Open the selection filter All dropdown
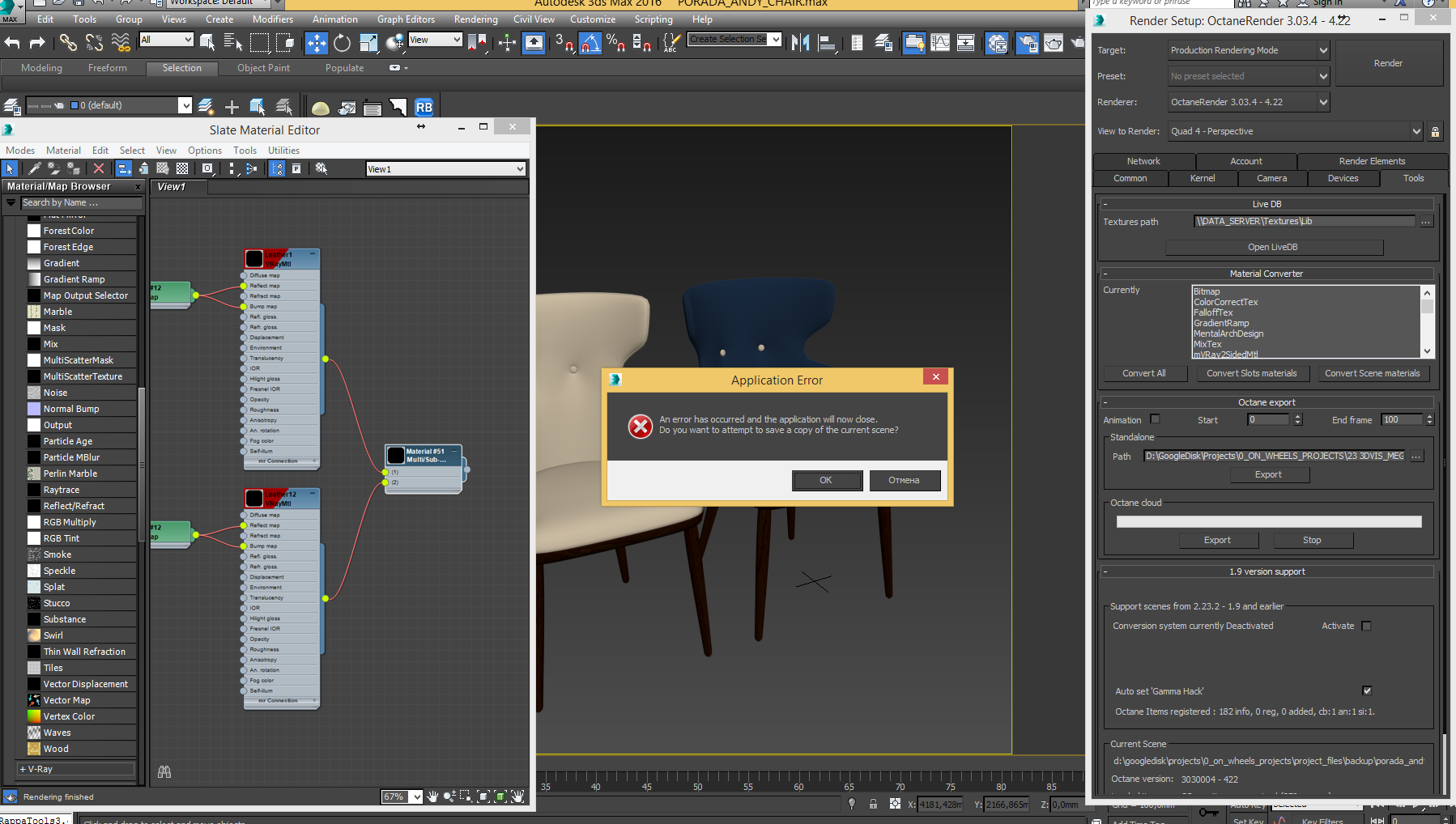Viewport: 1456px width, 824px height. click(166, 40)
